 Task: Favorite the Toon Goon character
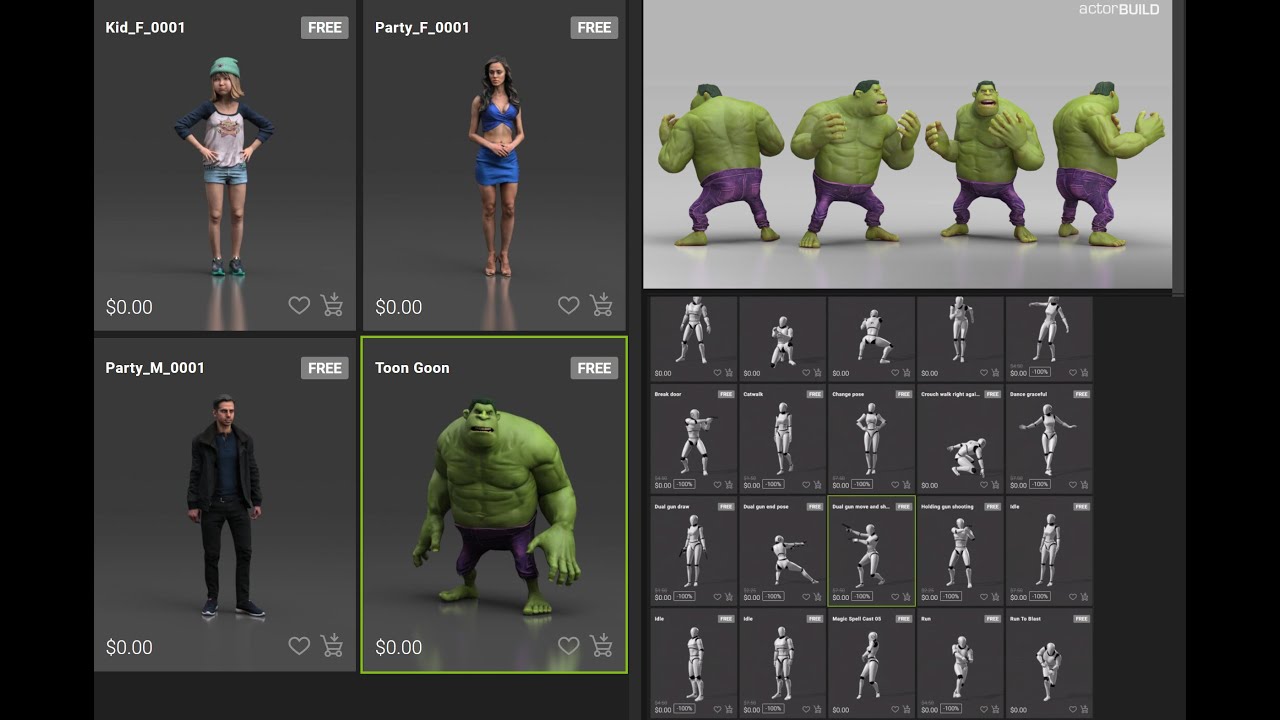point(568,646)
